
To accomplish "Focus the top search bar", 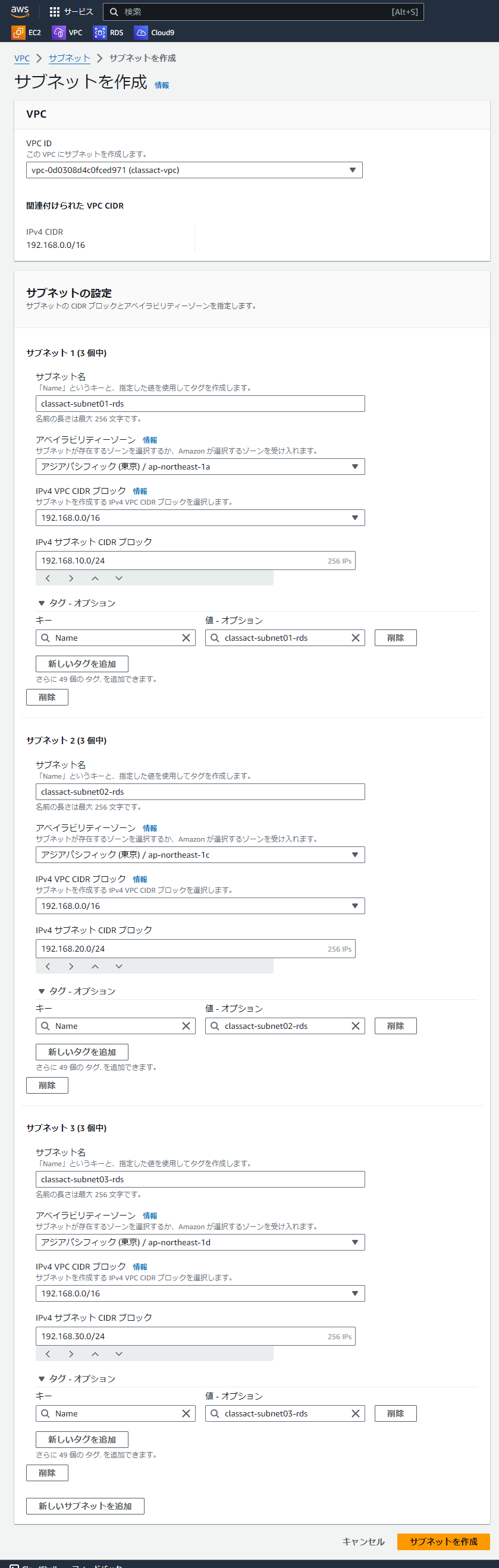I will click(263, 12).
